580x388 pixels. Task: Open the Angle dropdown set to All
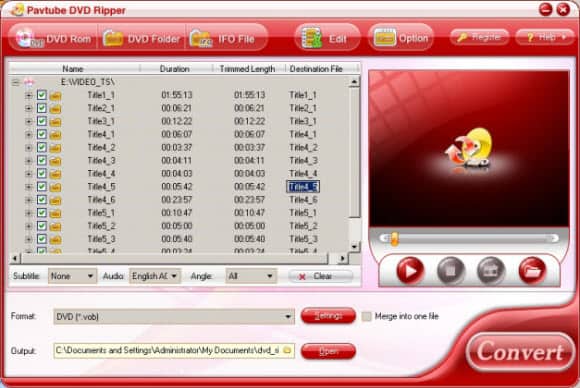pos(251,276)
